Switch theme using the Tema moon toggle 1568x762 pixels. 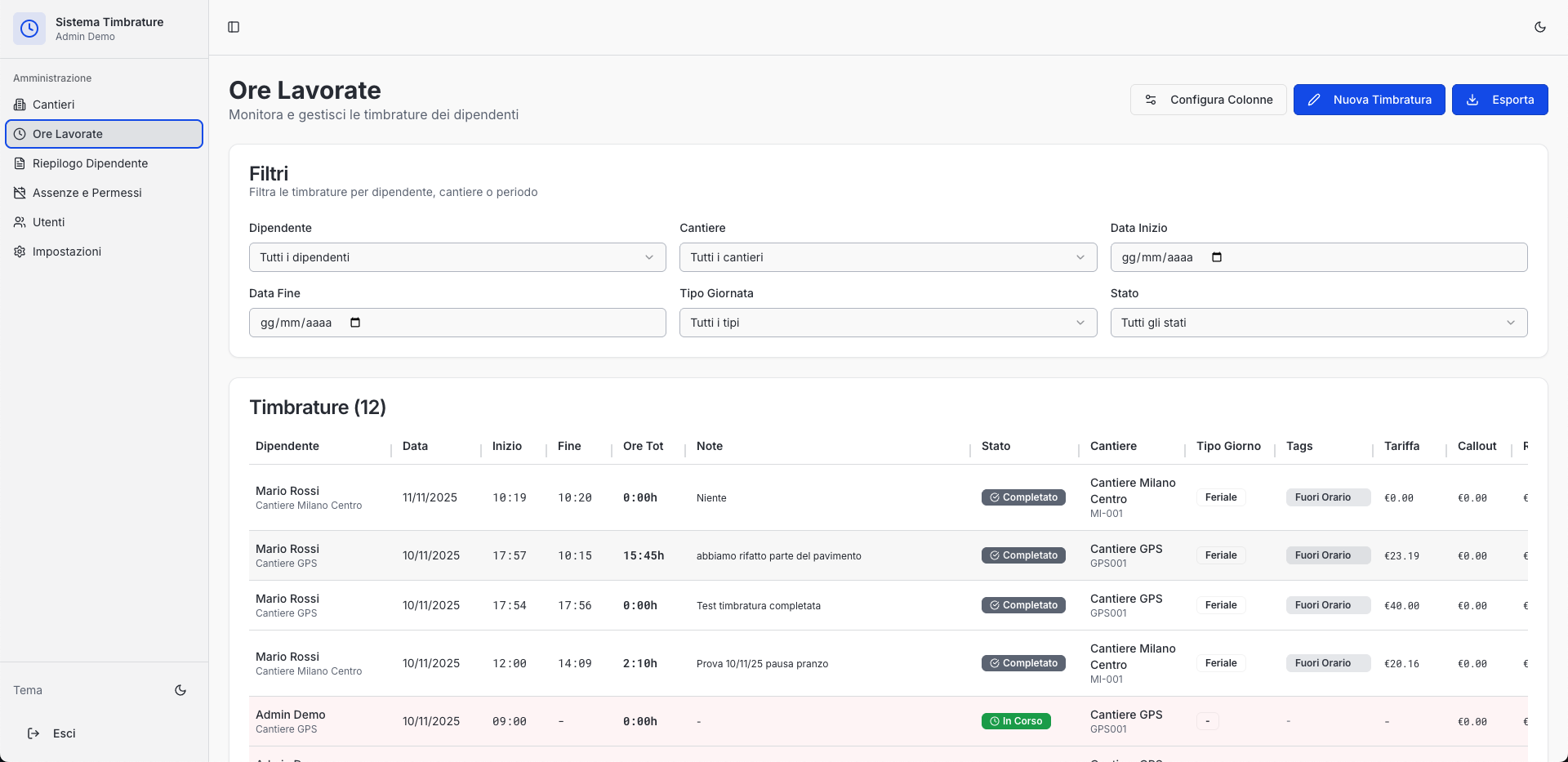[180, 690]
